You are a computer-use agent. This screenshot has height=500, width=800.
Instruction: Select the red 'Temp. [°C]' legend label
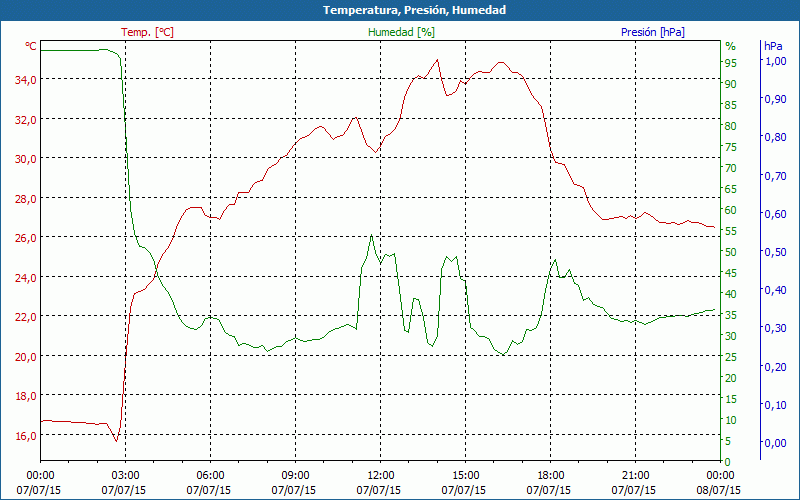[147, 32]
